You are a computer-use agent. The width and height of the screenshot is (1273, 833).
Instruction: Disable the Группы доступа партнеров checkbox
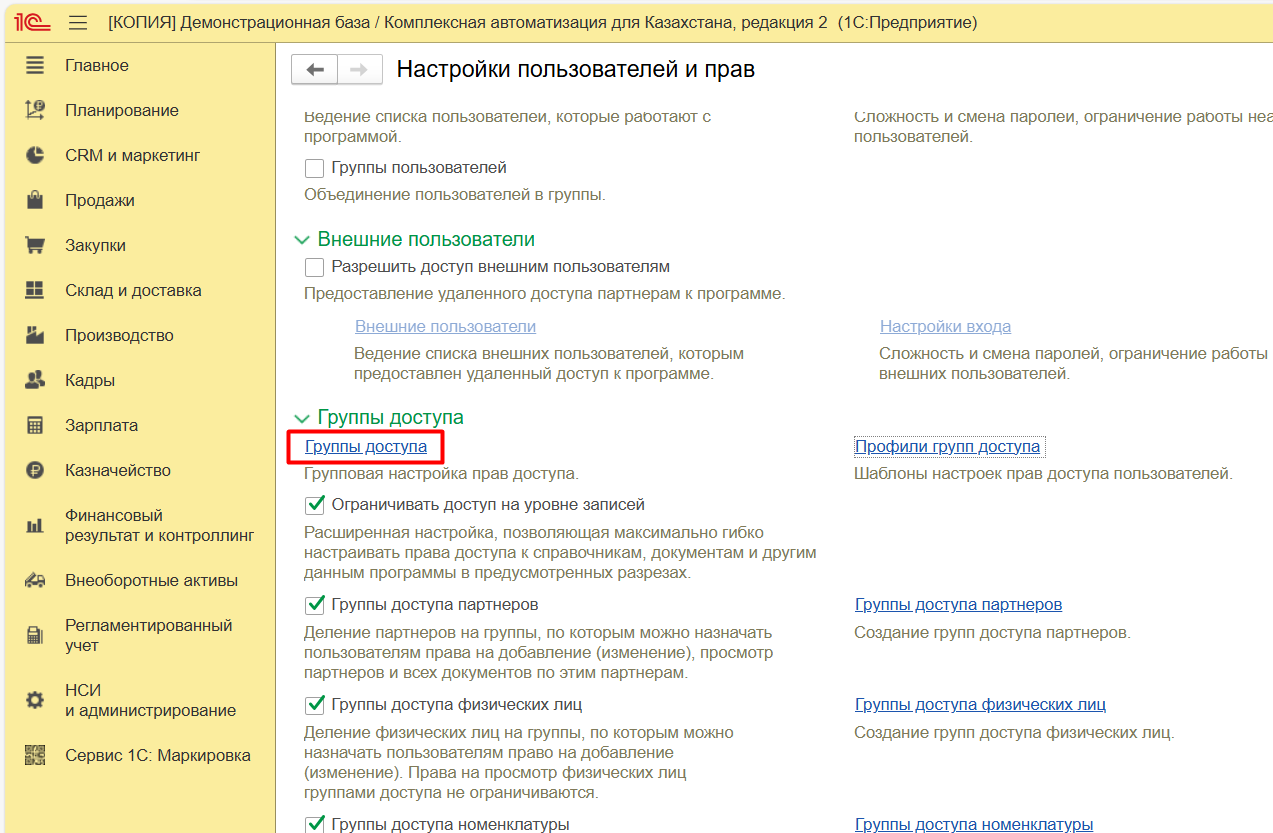pos(315,605)
